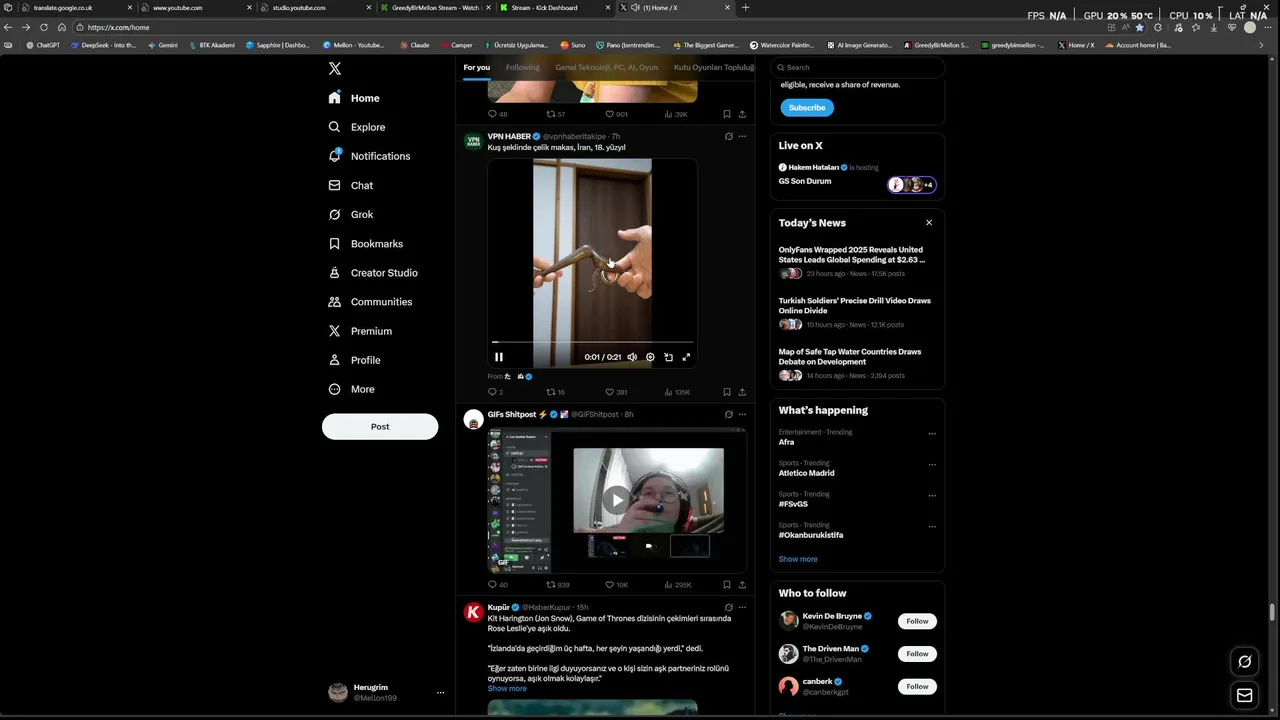Open Profile in the sidebar
This screenshot has width=1280, height=720.
pos(355,360)
